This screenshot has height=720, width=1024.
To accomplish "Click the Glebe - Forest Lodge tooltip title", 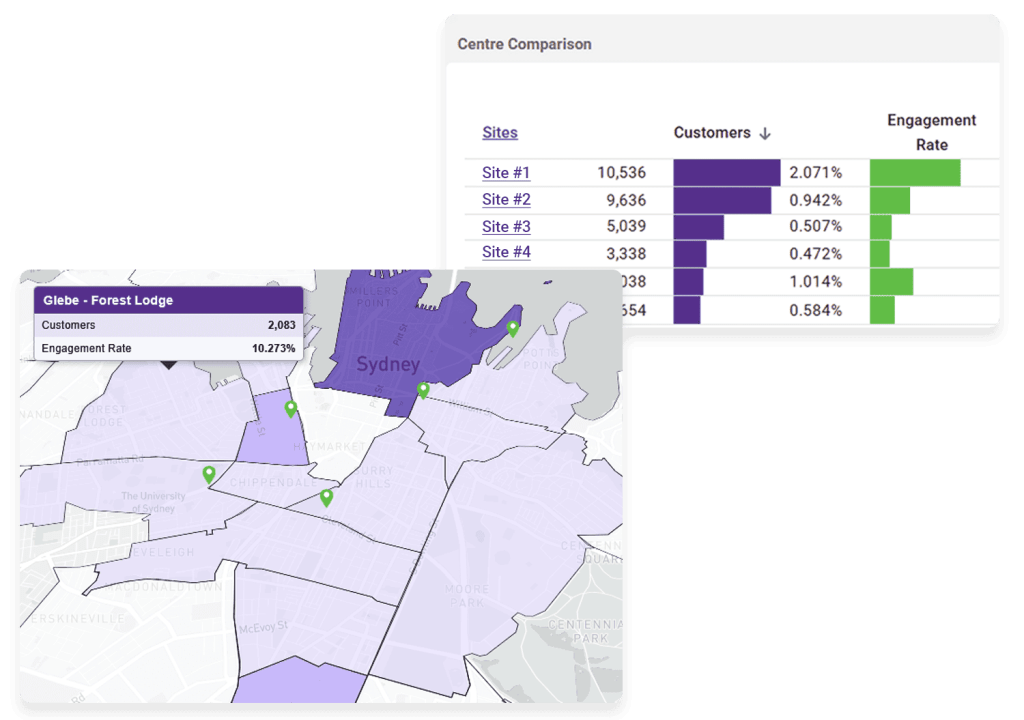I will 108,300.
